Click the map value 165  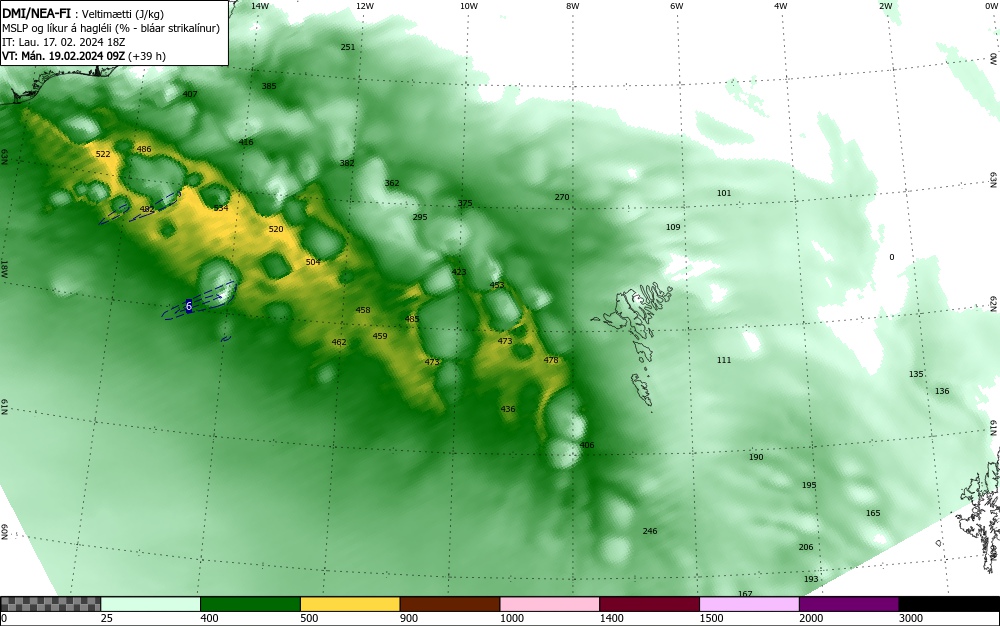[x=873, y=514]
